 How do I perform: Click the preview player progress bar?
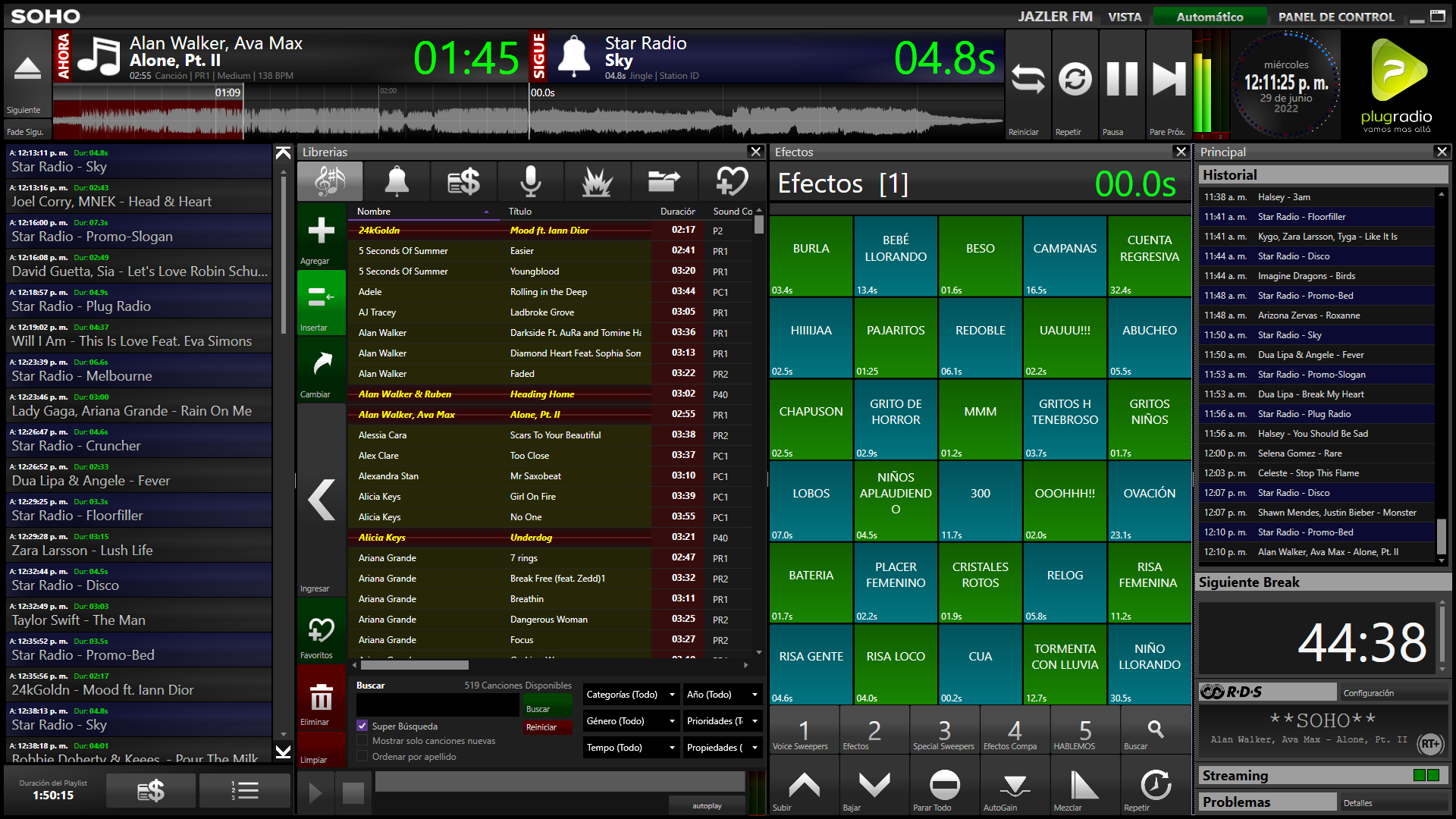[560, 783]
